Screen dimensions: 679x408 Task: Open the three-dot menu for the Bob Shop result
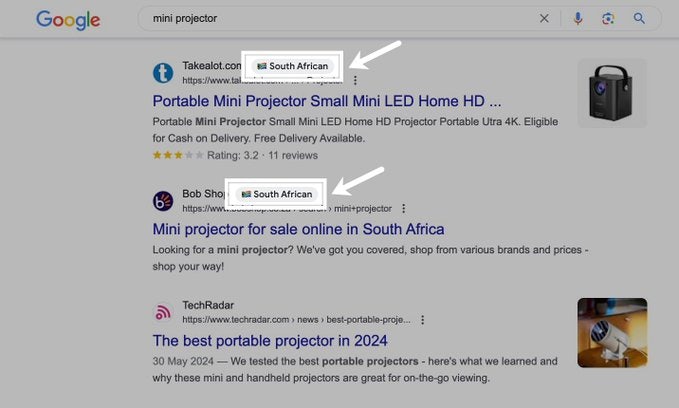(404, 208)
